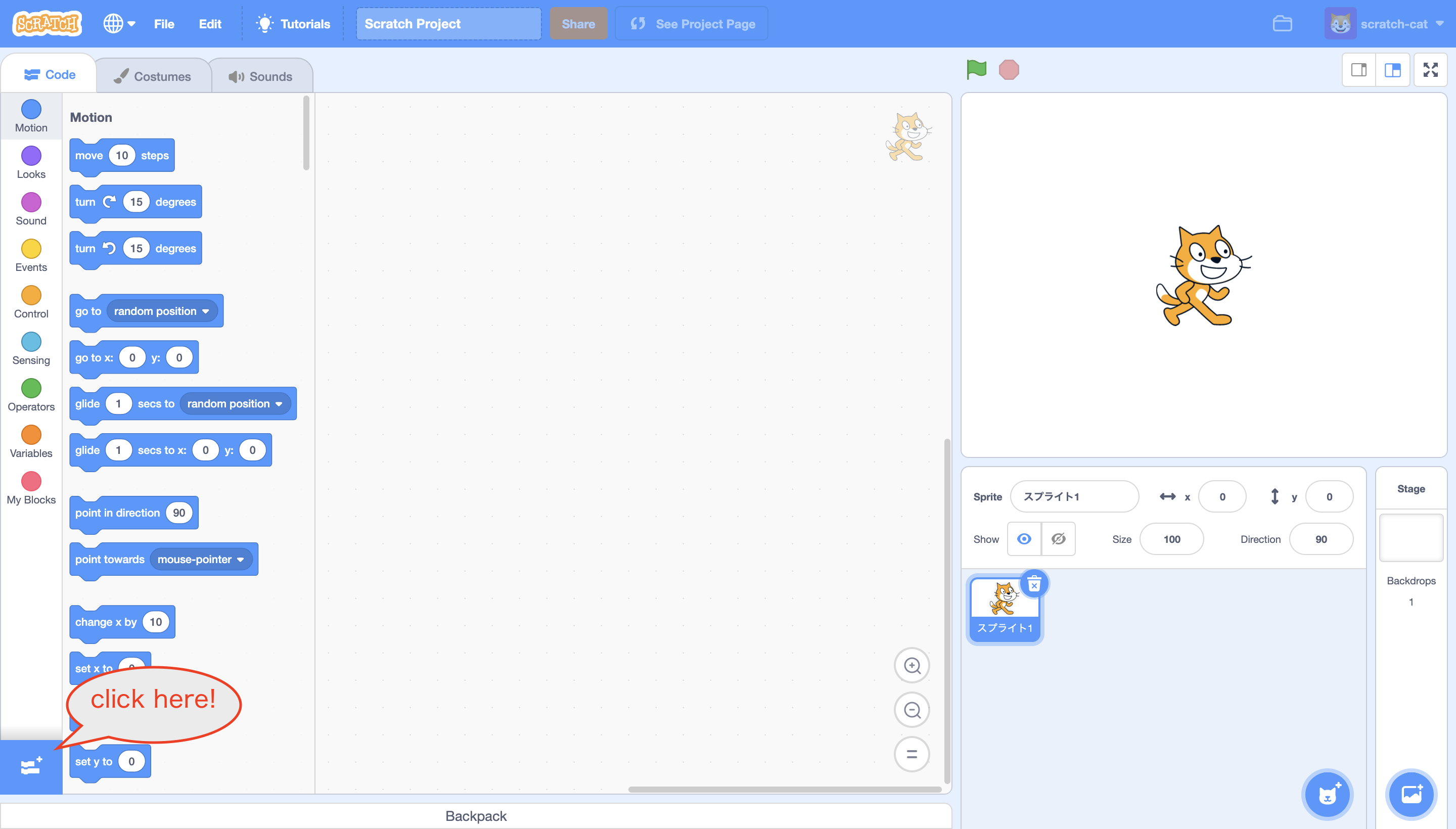Open the File menu

coord(164,24)
